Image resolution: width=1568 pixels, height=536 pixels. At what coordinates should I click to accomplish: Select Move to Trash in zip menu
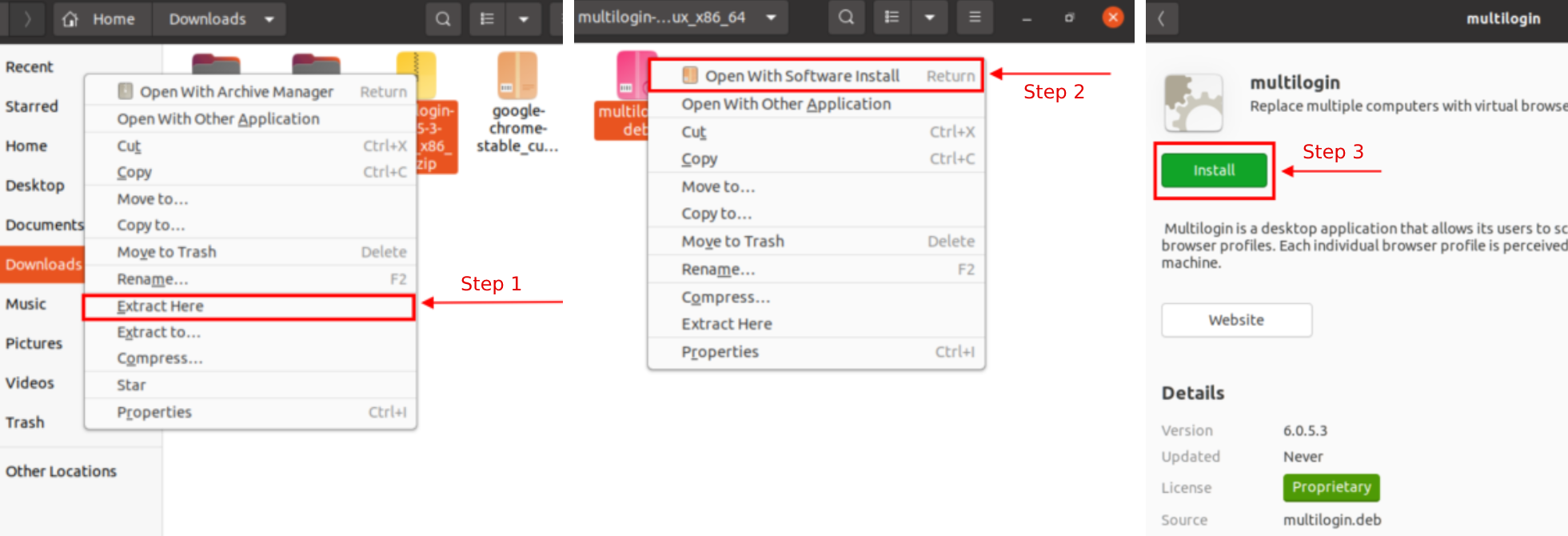coord(250,252)
